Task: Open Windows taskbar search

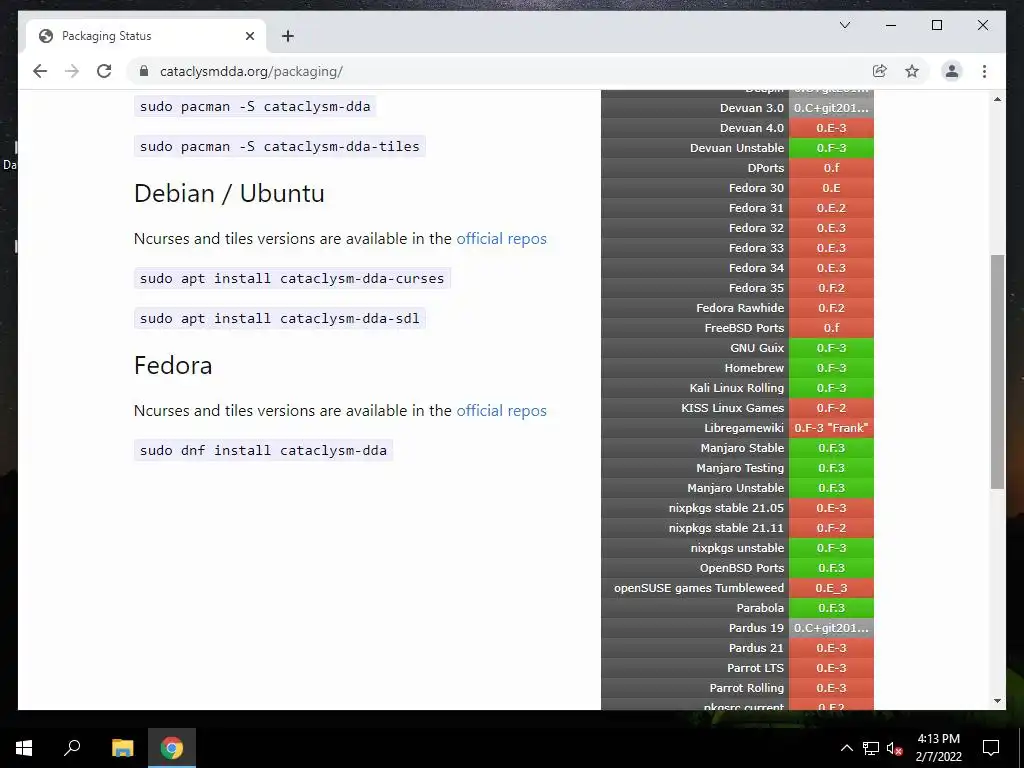Action: (72, 748)
